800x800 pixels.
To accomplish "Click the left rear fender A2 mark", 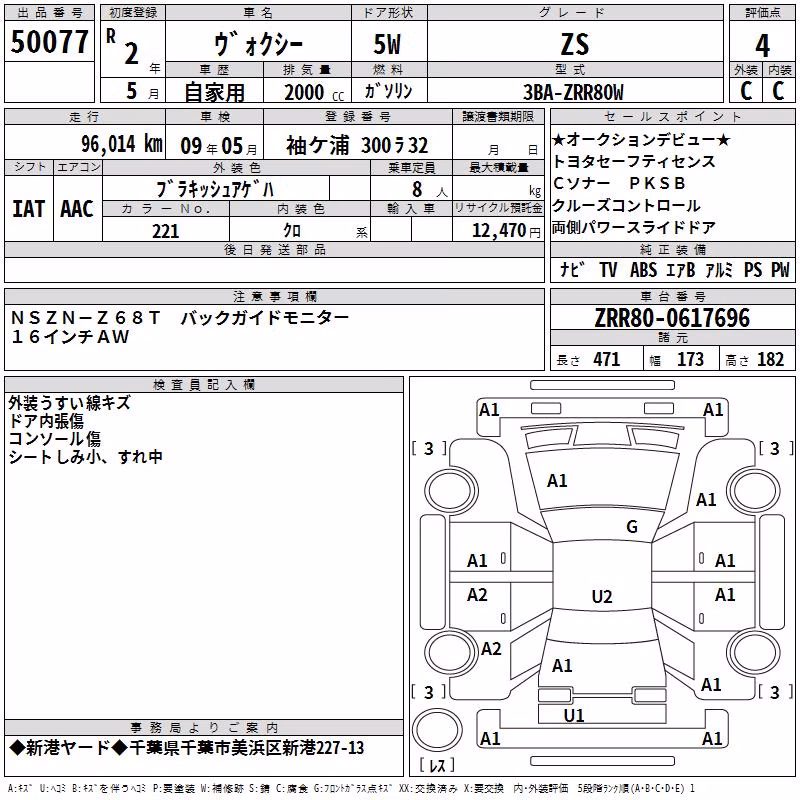I will click(491, 649).
